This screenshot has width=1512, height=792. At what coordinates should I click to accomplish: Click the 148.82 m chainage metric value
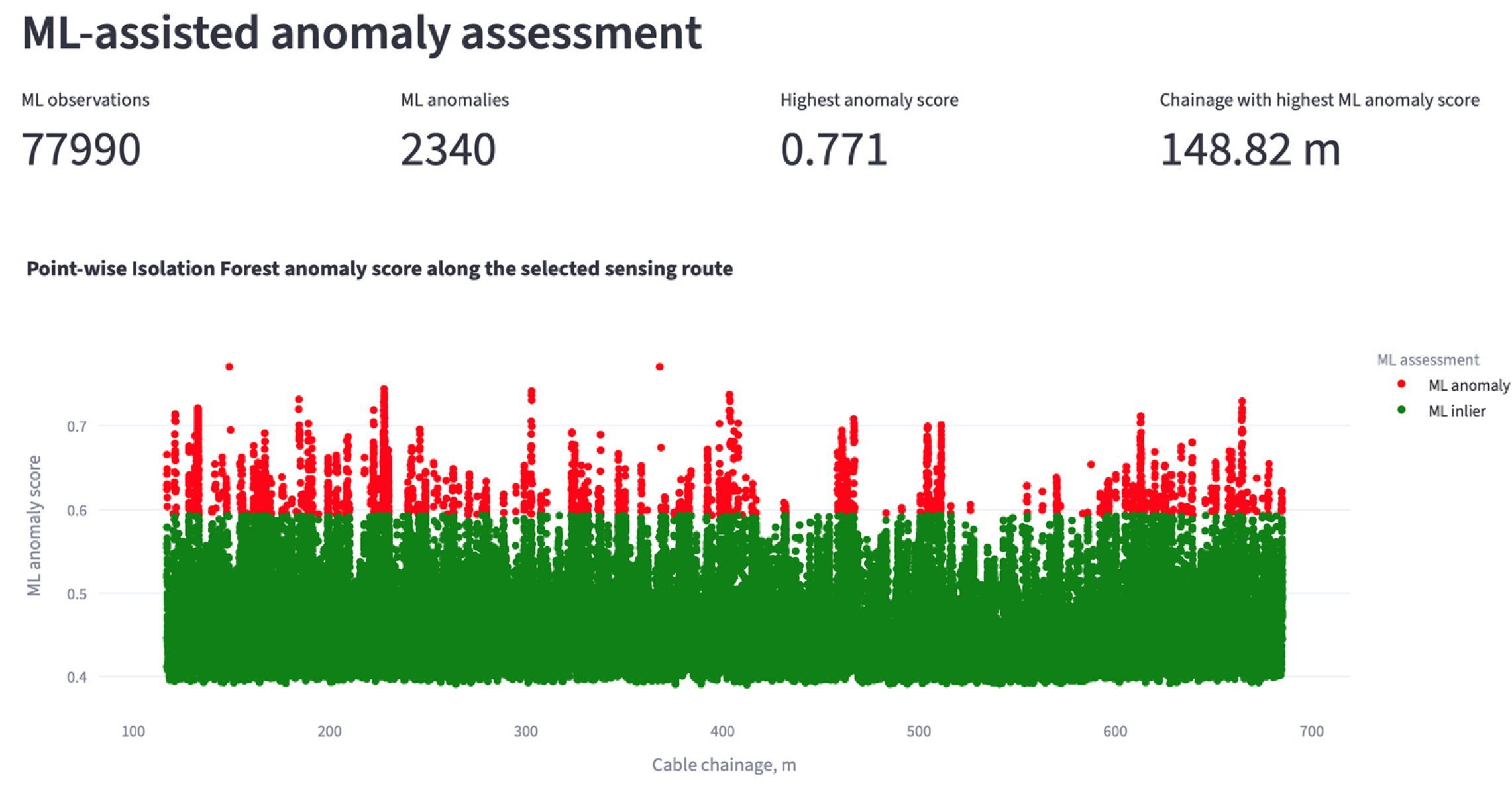click(1250, 150)
